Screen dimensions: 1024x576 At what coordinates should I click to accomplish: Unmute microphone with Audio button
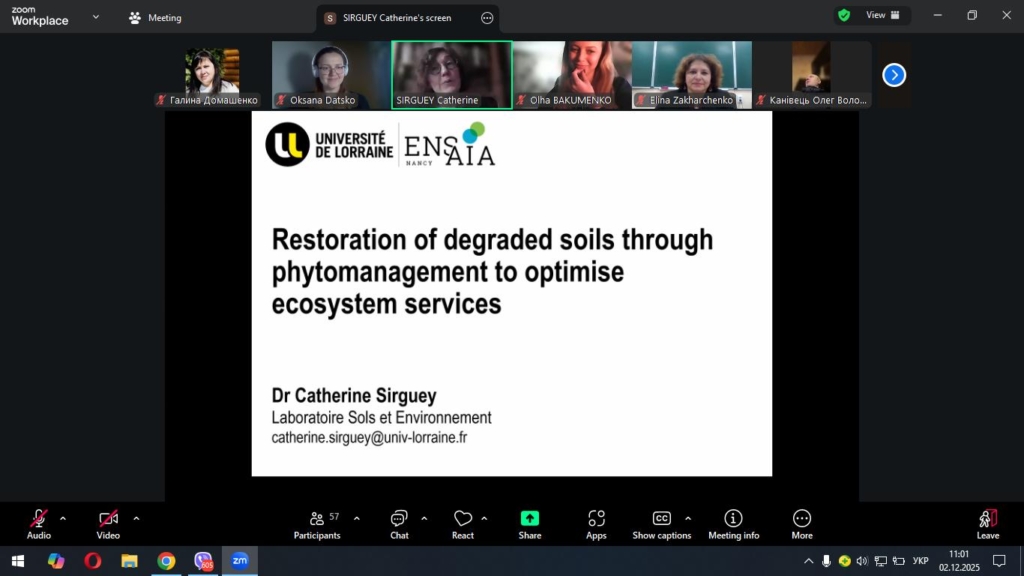(38, 523)
